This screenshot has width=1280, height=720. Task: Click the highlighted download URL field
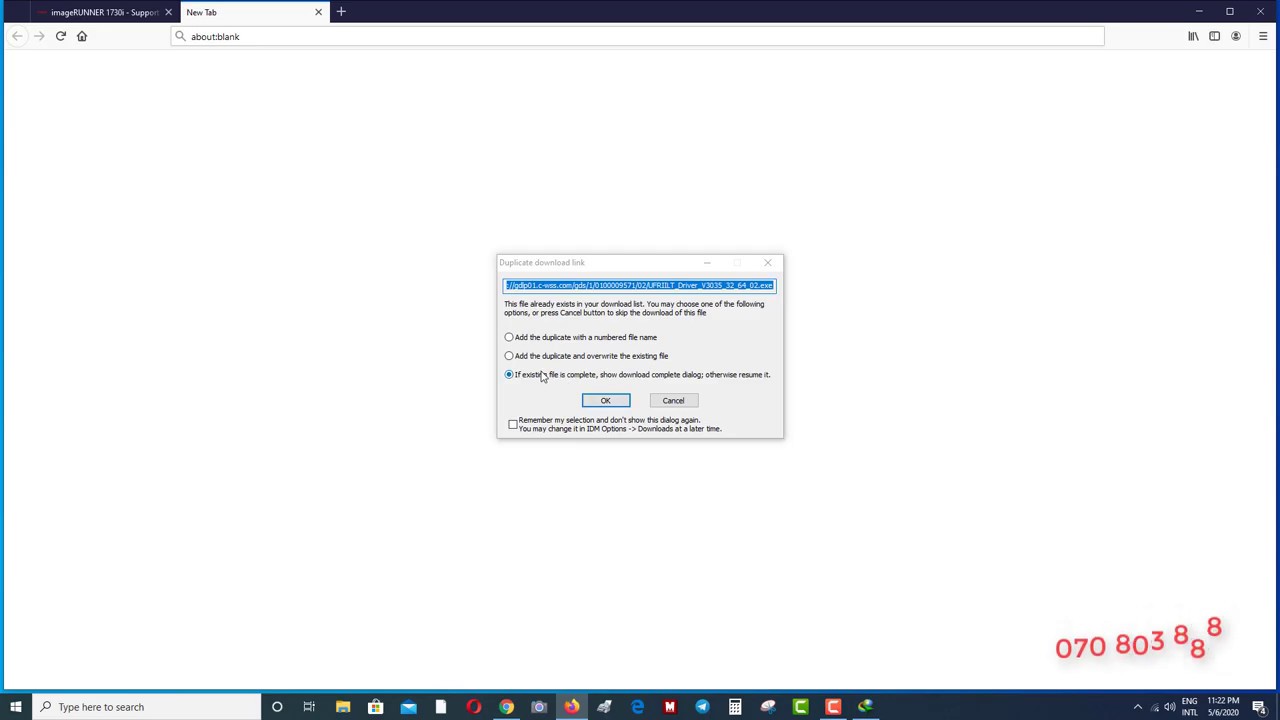coord(639,286)
